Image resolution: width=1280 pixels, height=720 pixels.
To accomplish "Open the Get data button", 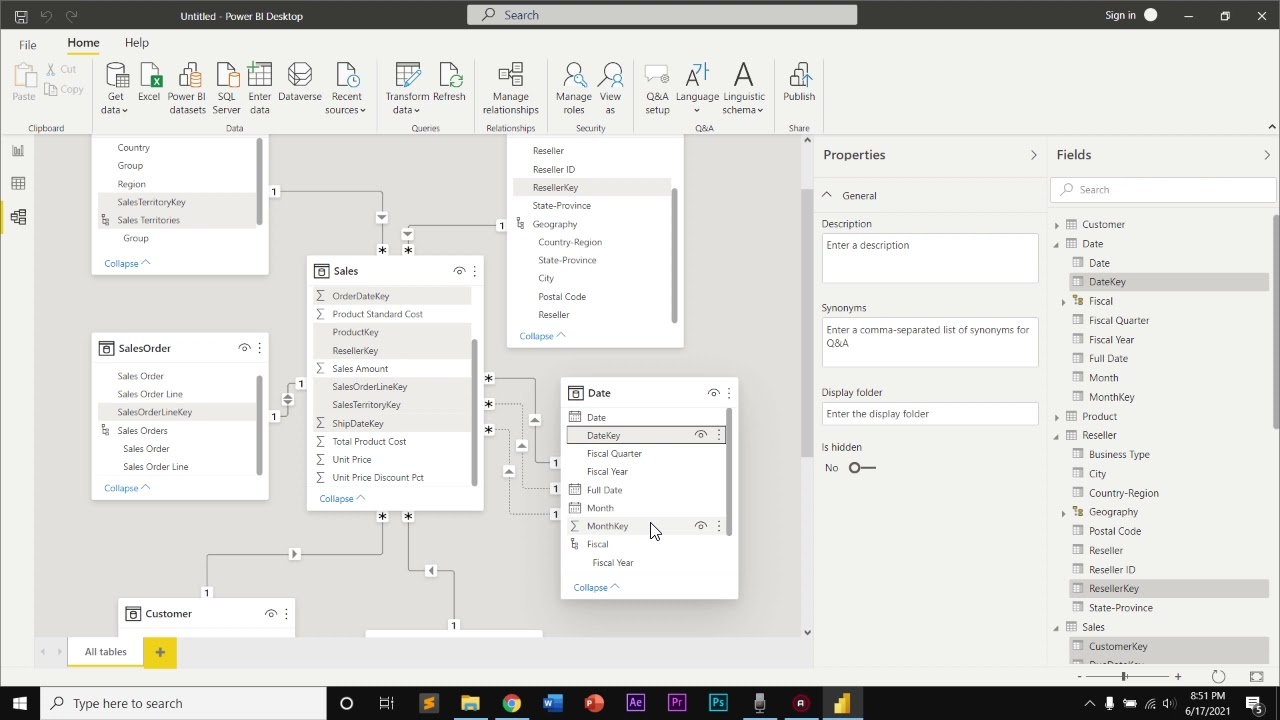I will coord(116,88).
